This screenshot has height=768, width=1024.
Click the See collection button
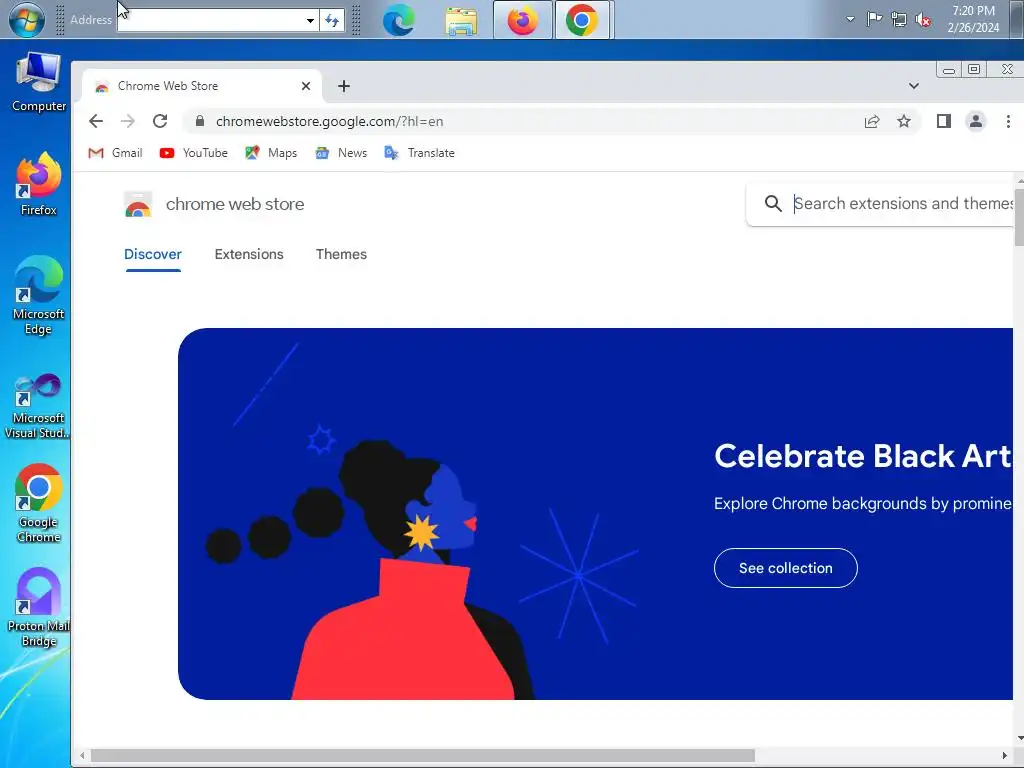(786, 568)
